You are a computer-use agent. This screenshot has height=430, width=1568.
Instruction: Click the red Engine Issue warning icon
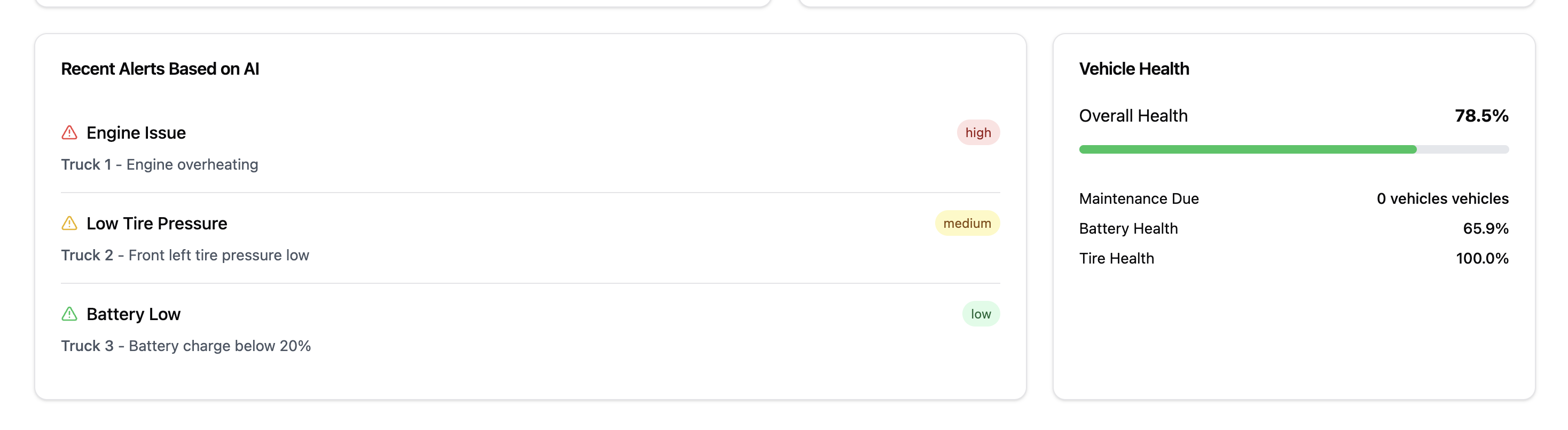tap(69, 133)
